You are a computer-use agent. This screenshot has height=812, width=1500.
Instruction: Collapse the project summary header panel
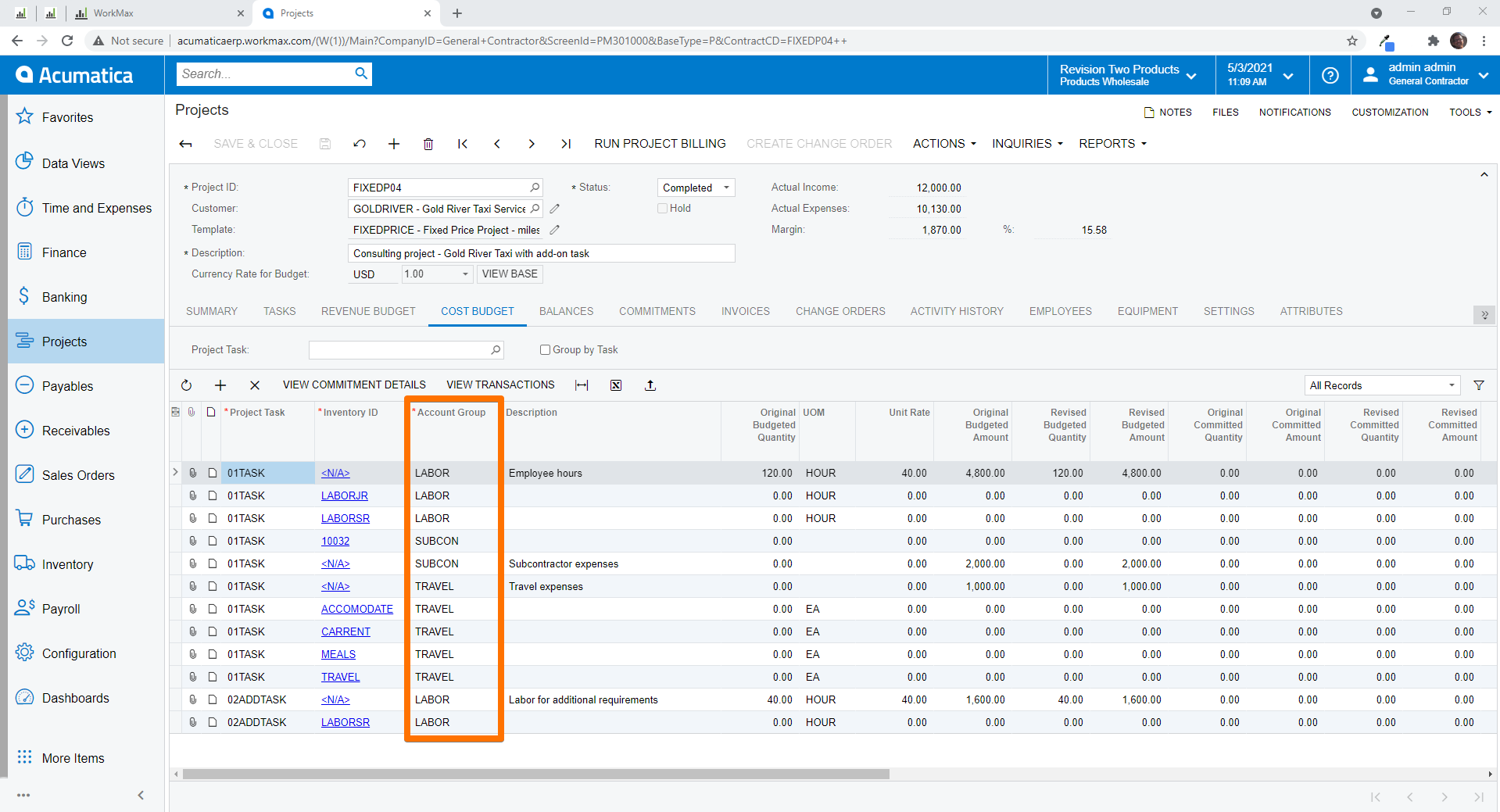point(1484,175)
